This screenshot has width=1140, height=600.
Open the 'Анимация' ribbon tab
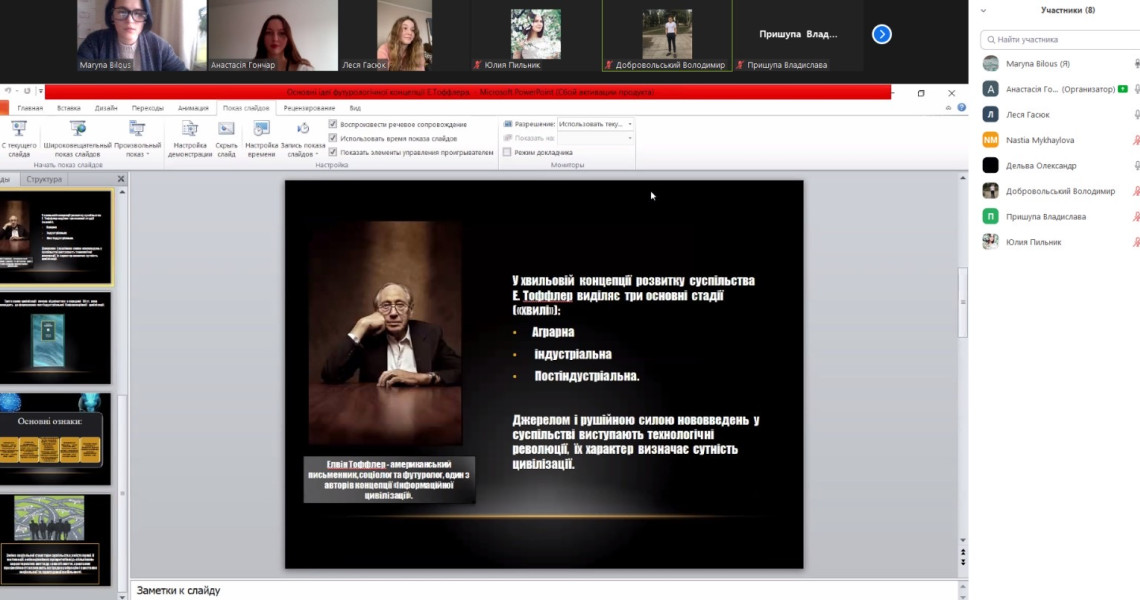pos(193,108)
